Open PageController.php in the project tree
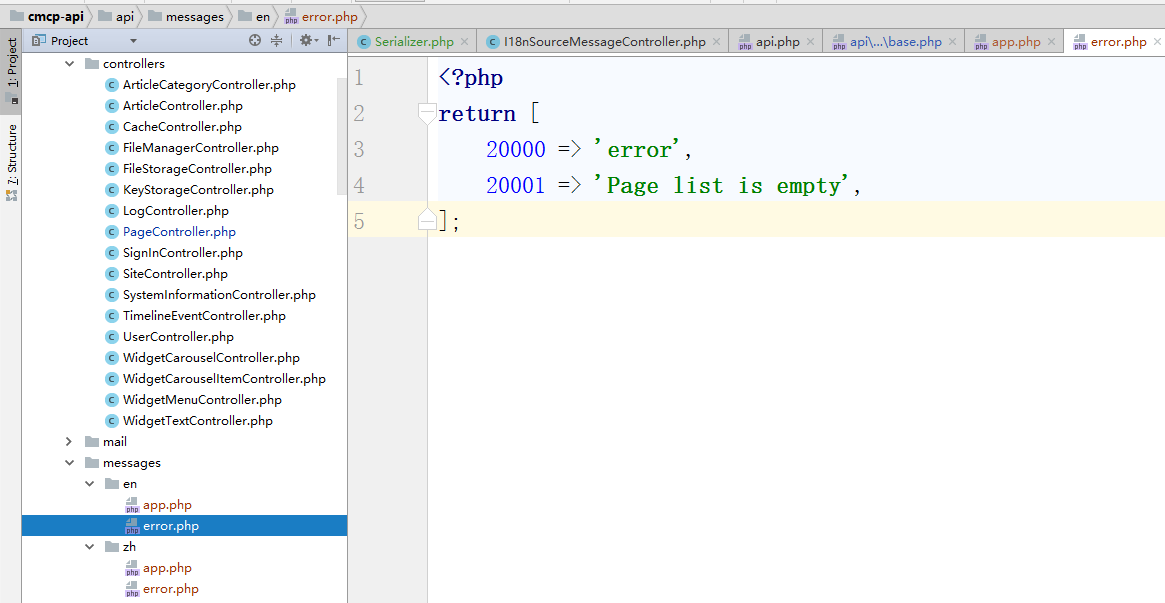Screen dimensions: 1165x603 (x=179, y=232)
